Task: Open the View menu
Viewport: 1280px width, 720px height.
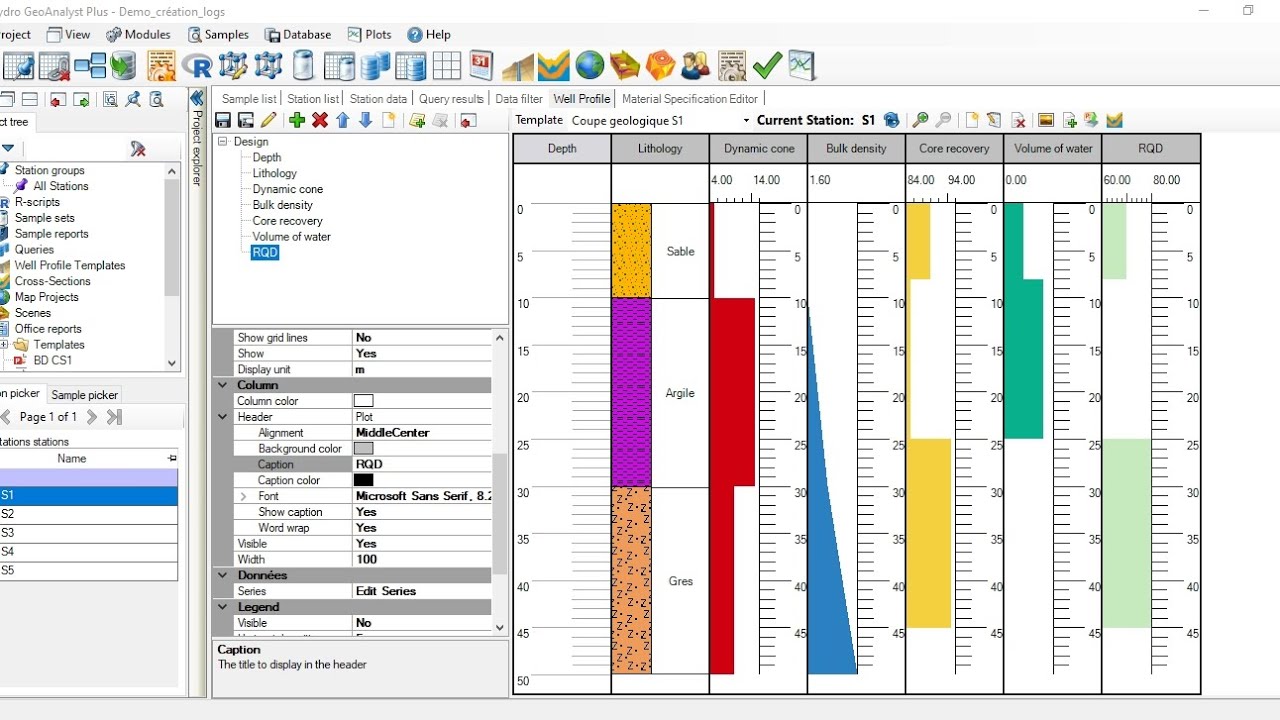Action: (x=69, y=34)
